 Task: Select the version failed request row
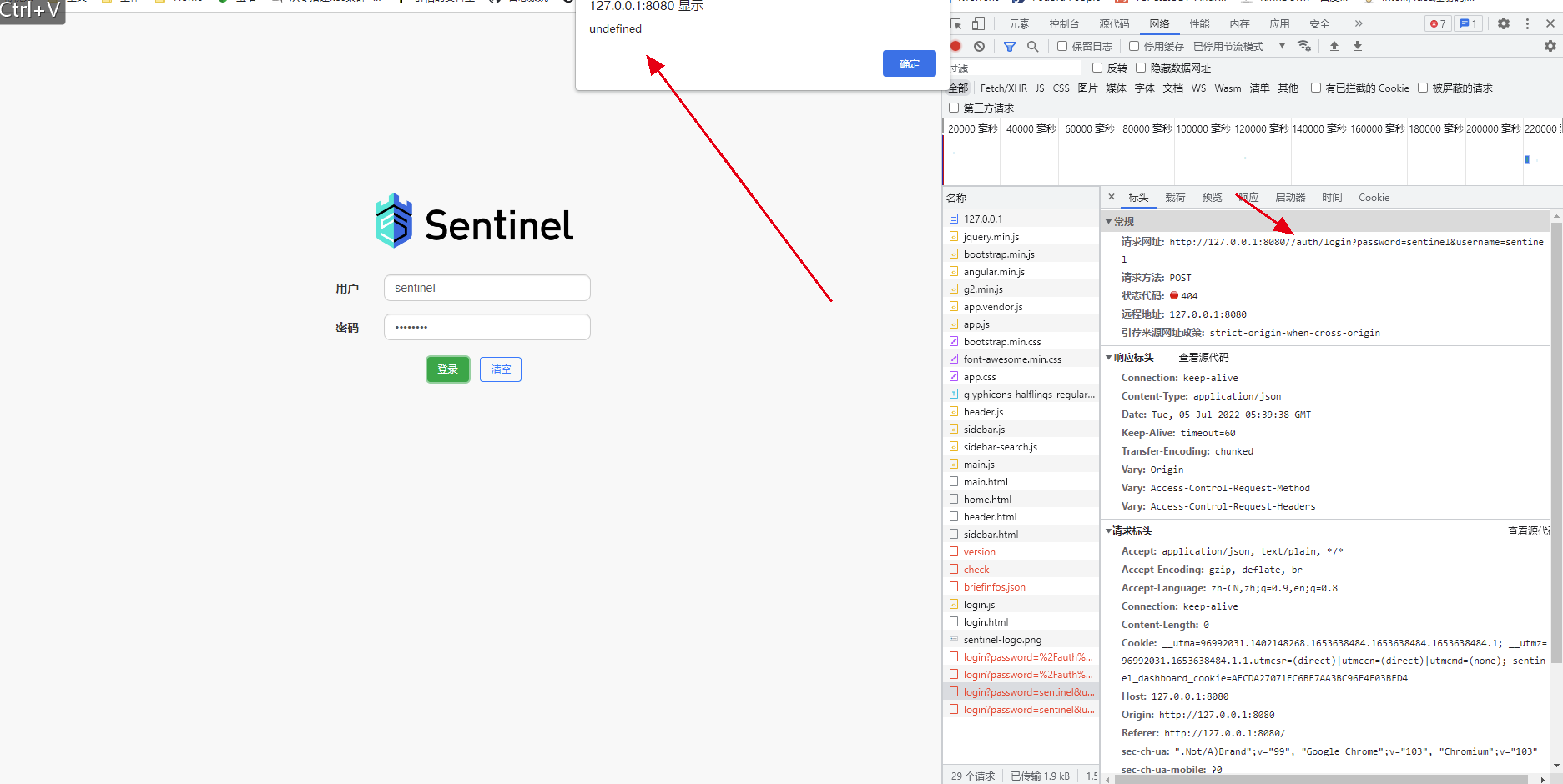tap(1021, 551)
